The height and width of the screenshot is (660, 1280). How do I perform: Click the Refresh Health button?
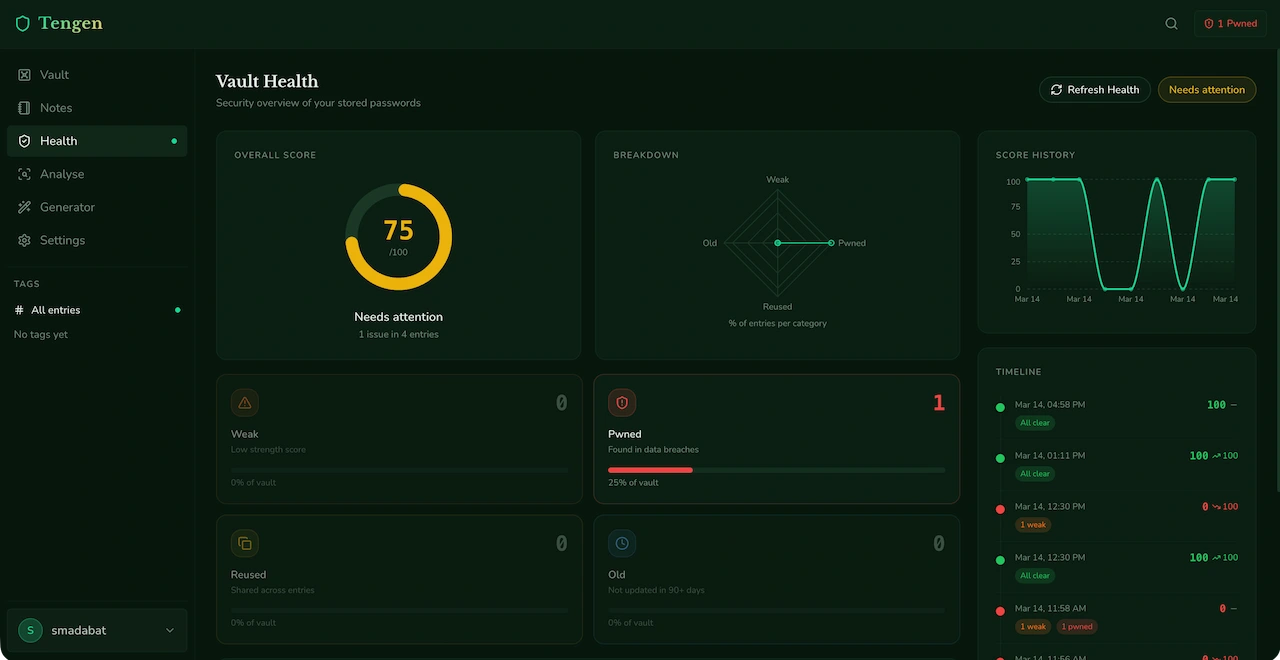pyautogui.click(x=1095, y=90)
